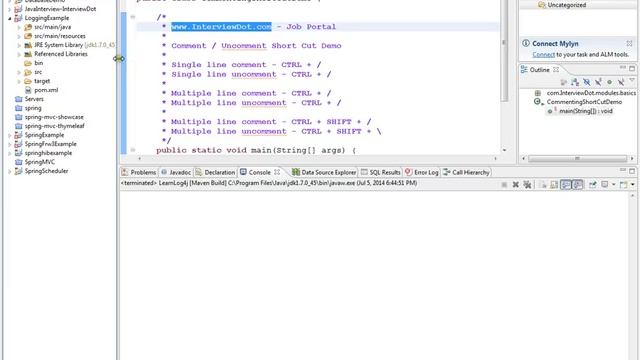Screen dimensions: 640x360
Task: Open the Data Source Explorer tab
Action: point(324,172)
